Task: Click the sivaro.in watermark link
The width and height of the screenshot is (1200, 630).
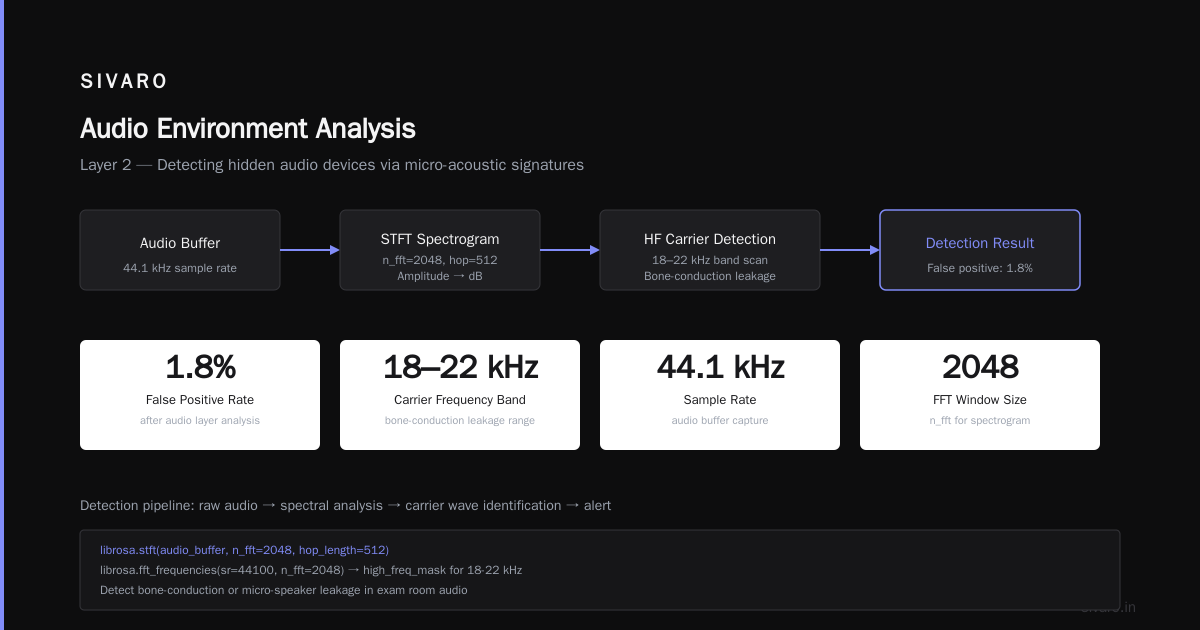Action: [1109, 607]
